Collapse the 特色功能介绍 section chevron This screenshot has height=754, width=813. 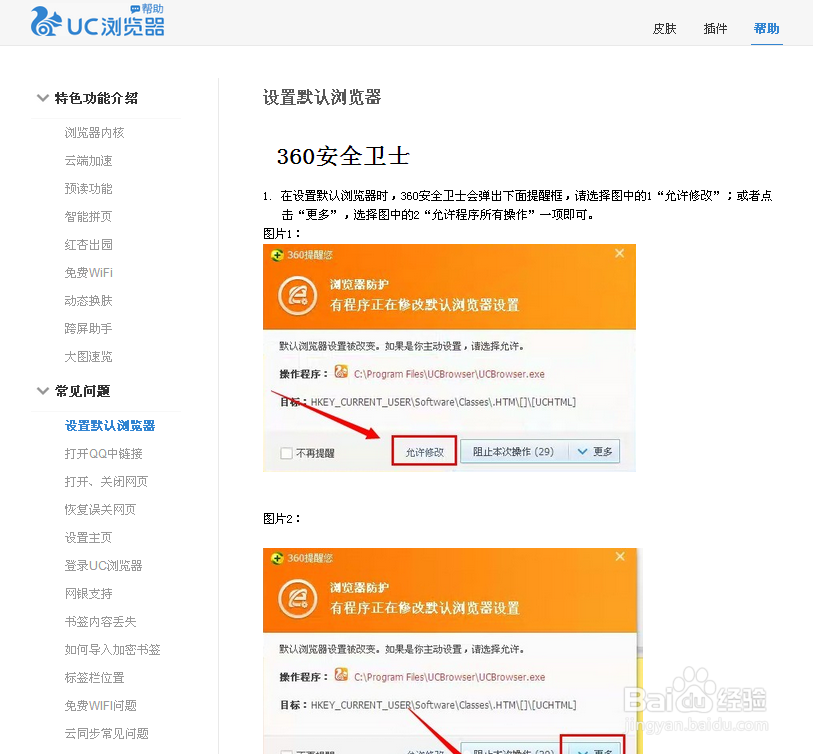pyautogui.click(x=43, y=97)
